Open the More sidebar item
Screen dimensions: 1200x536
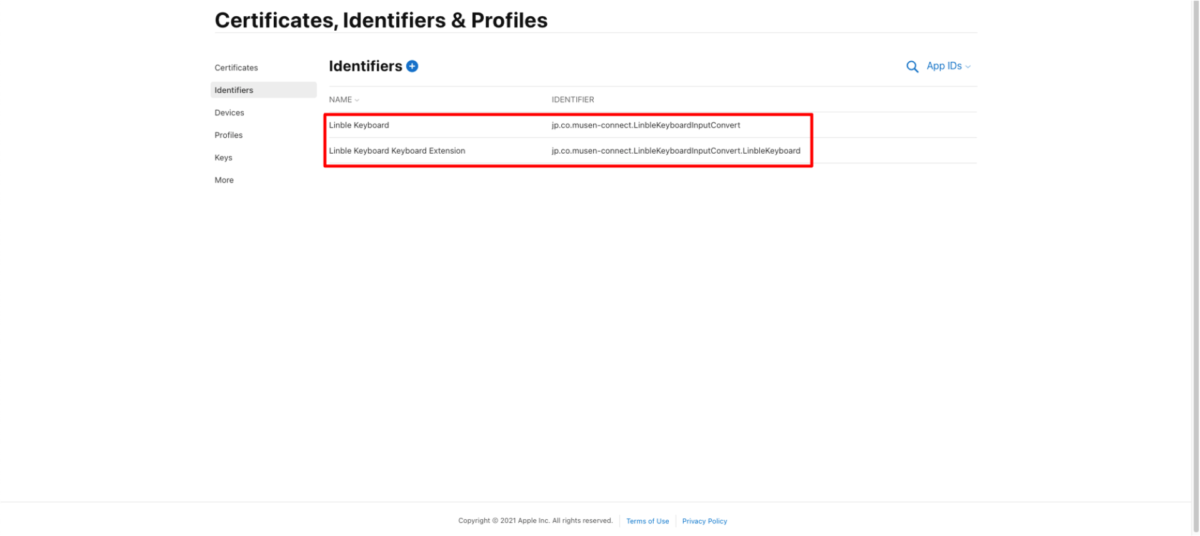click(224, 180)
